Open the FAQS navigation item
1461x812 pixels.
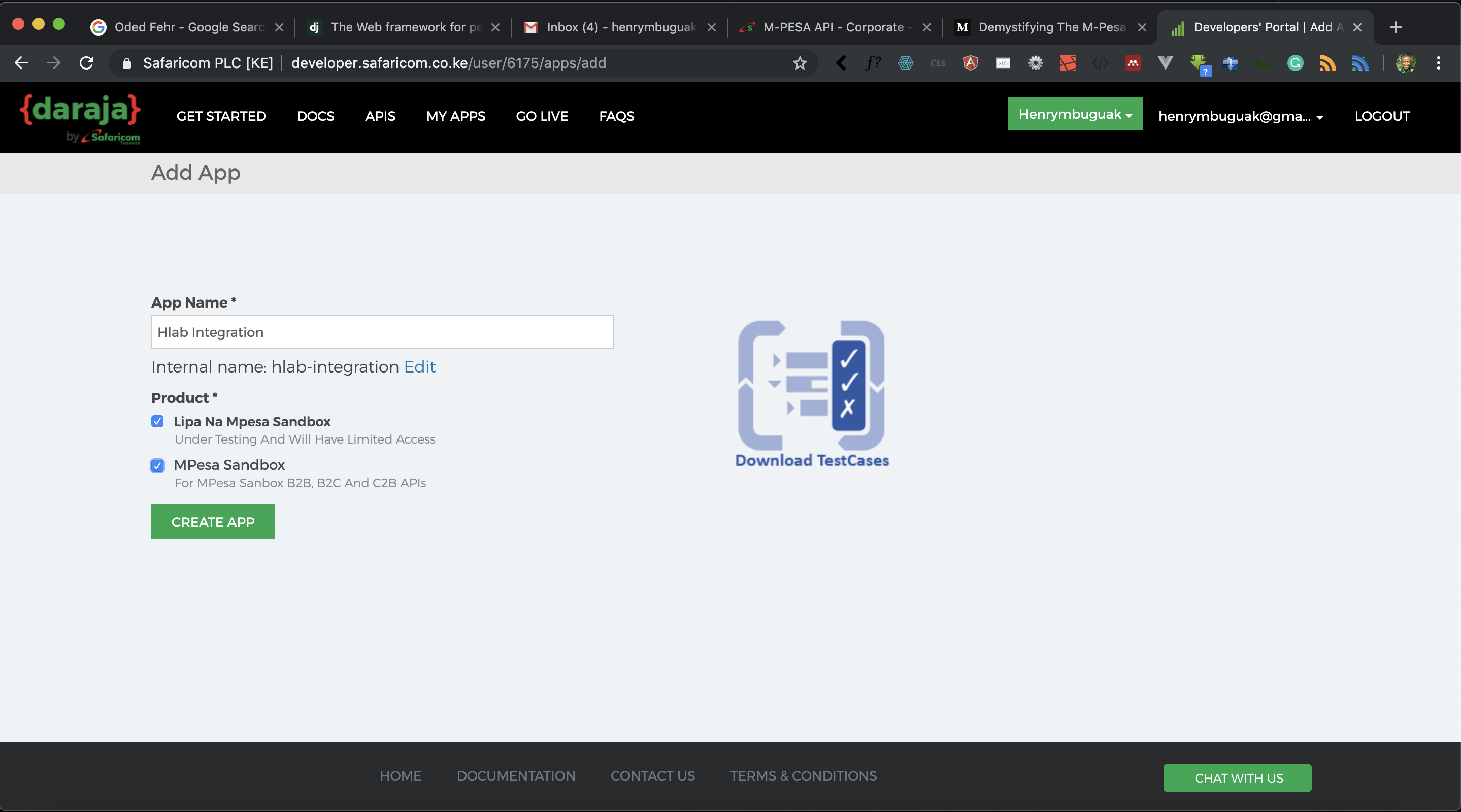[616, 116]
